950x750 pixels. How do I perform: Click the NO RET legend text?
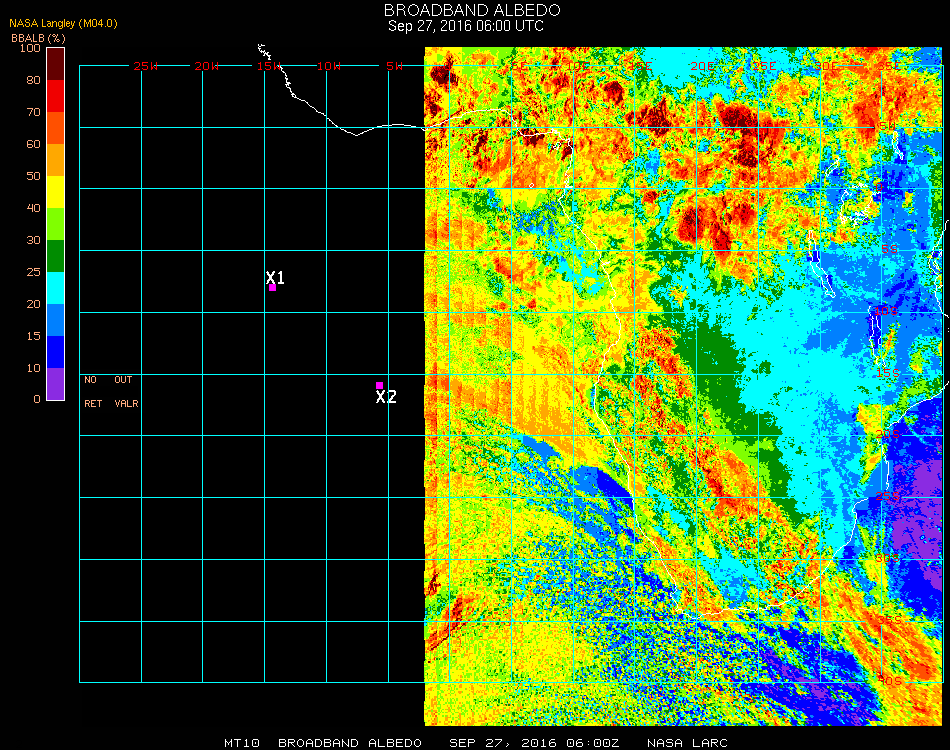(91, 392)
